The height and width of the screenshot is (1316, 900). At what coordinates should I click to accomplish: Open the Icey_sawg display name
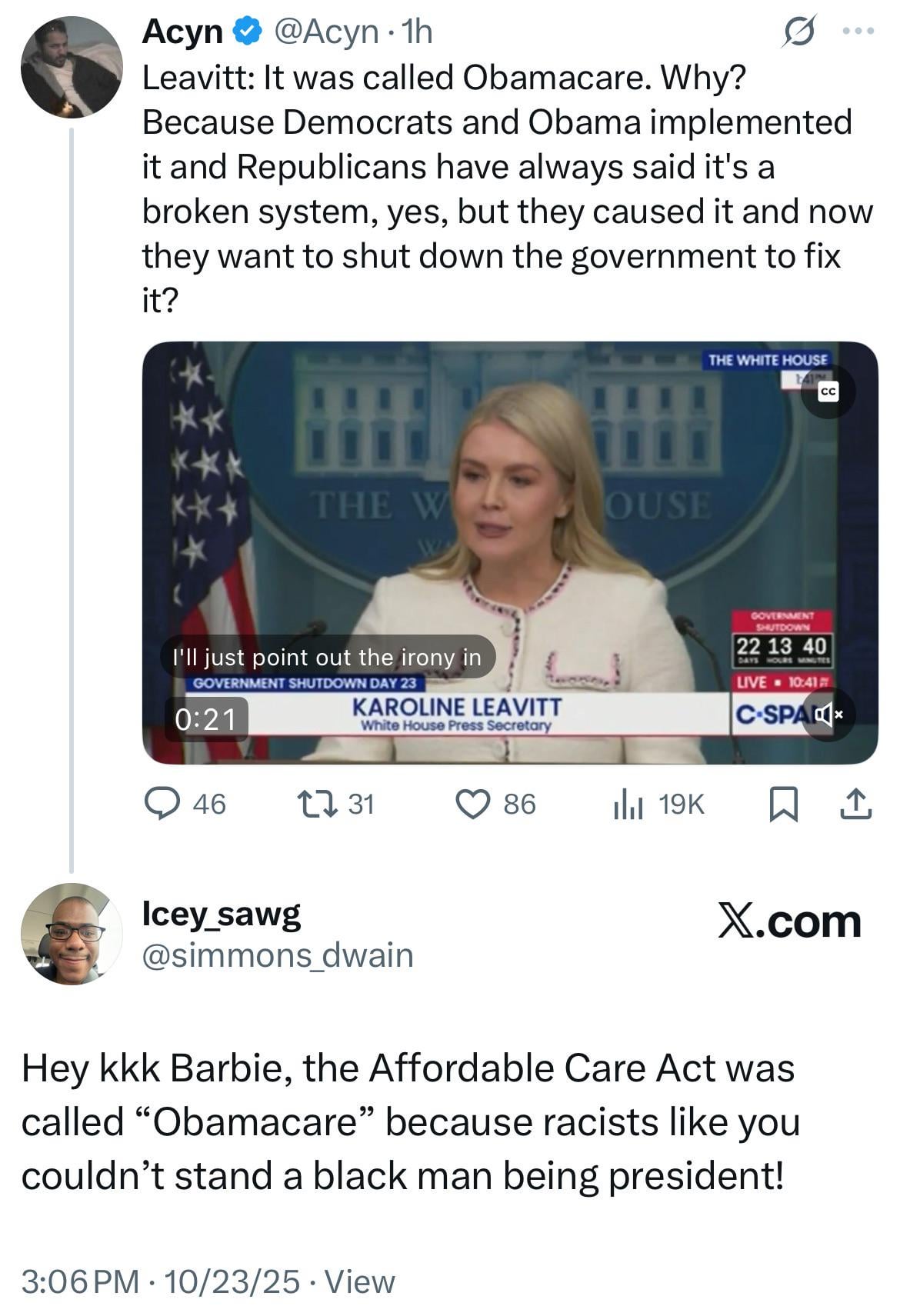(x=222, y=914)
